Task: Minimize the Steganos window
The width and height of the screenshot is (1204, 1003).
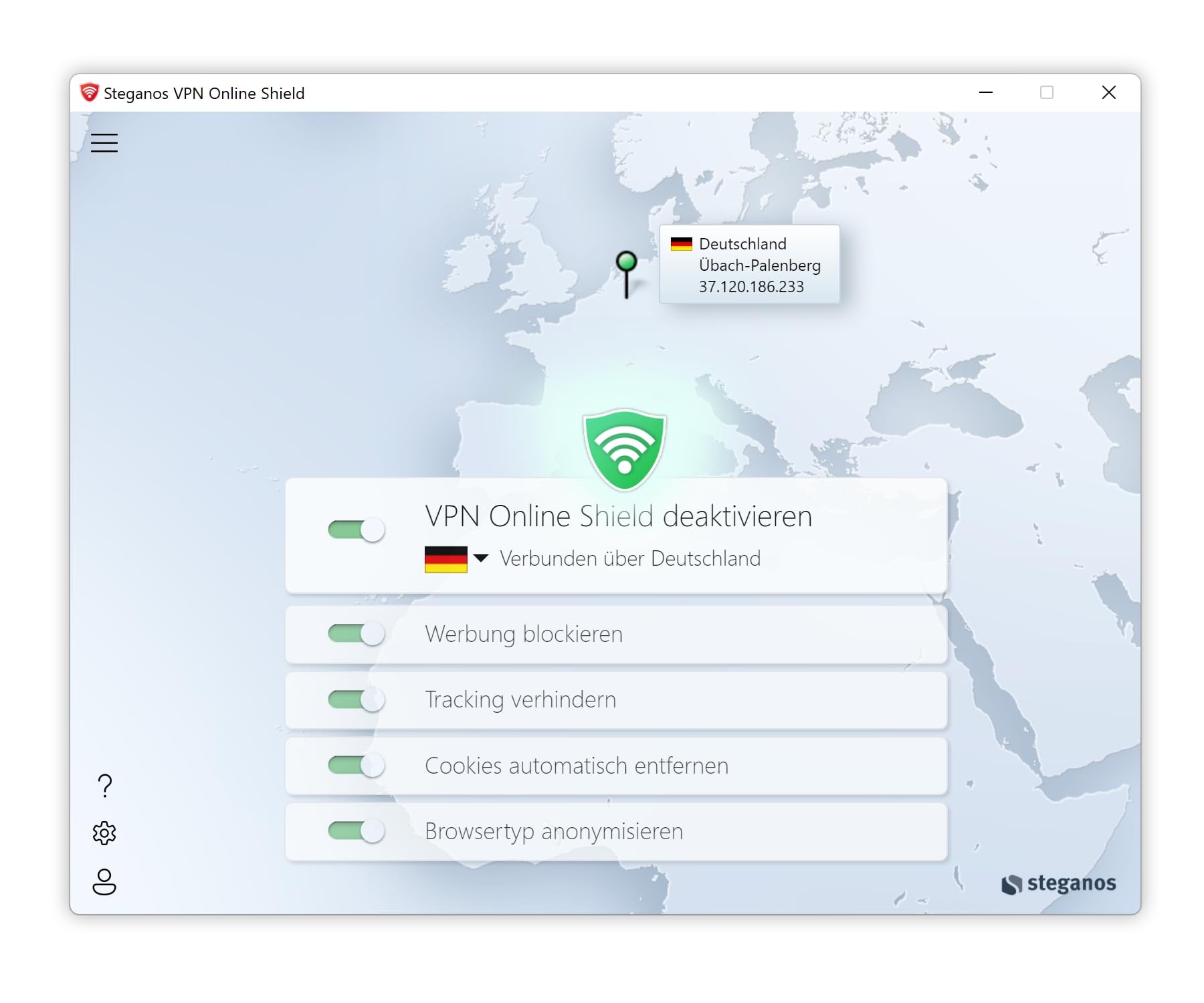Action: coord(986,92)
